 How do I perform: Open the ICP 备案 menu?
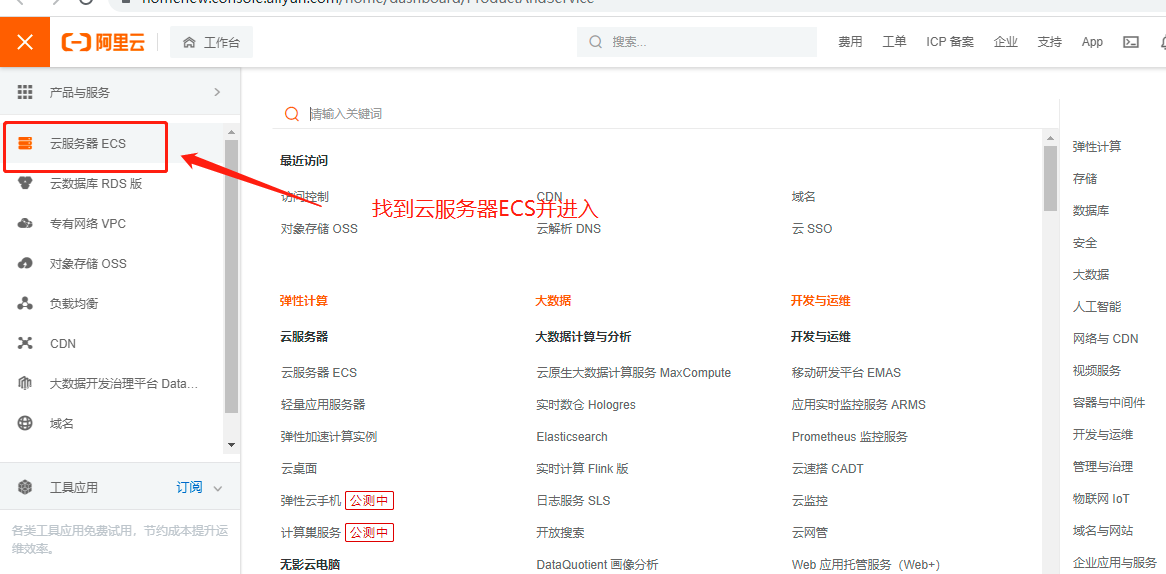pyautogui.click(x=950, y=42)
